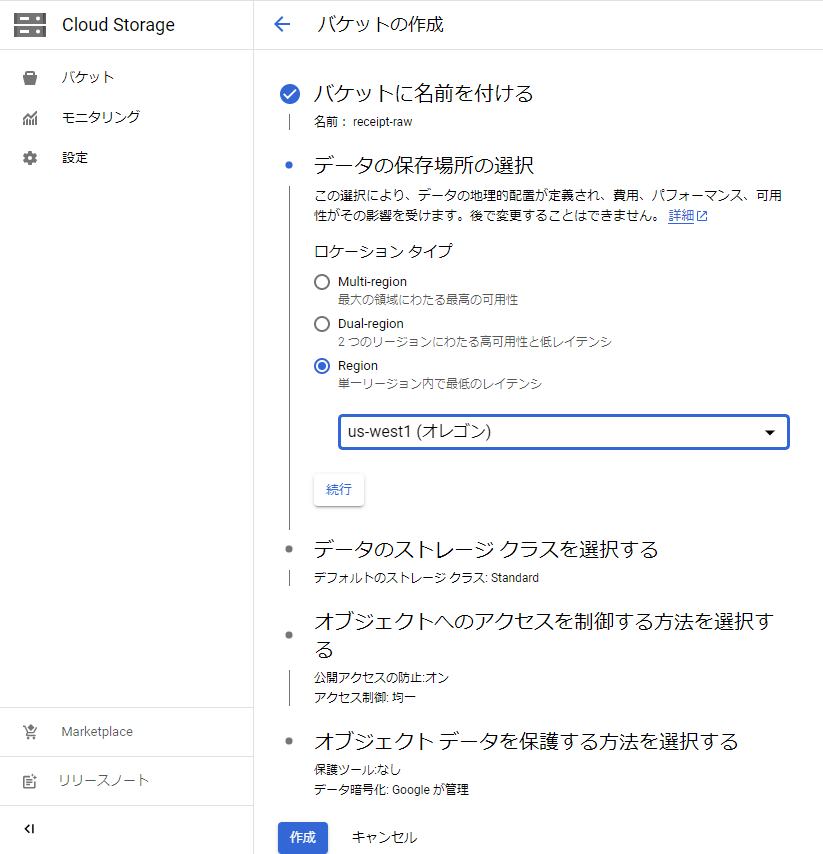This screenshot has width=823, height=854.
Task: Click the region dropdown arrow
Action: tap(770, 432)
